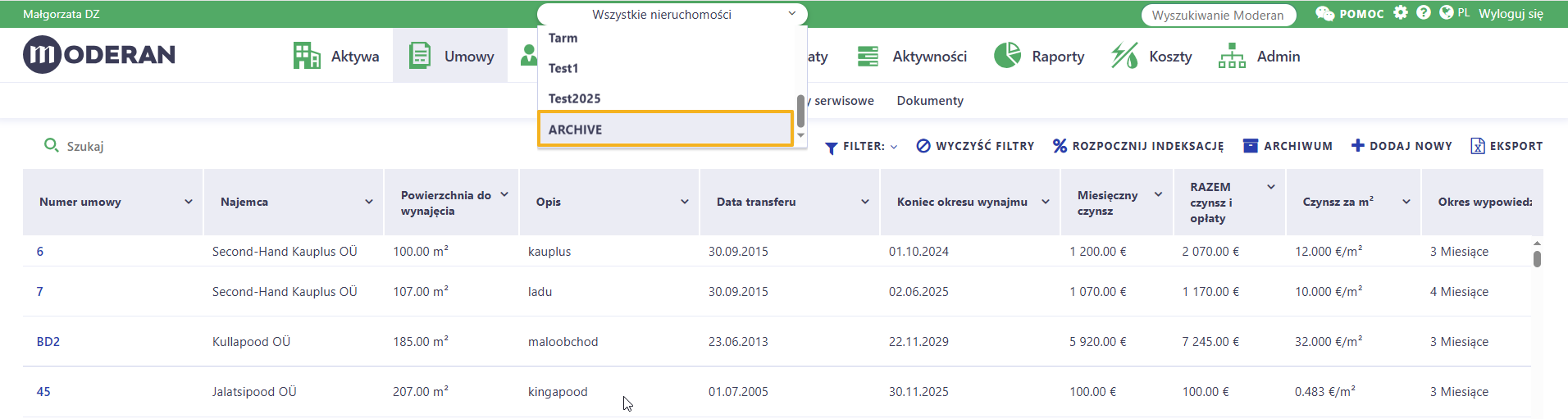Click the partially hidden person icon
1568x419 pixels.
click(x=528, y=56)
